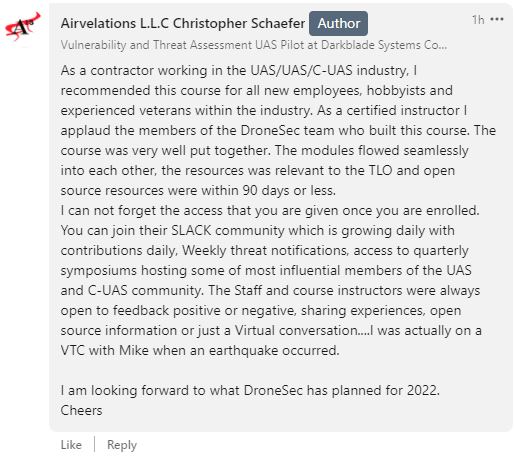This screenshot has width=514, height=461.
Task: Select the Vulnerability and Threat Assessment headline
Action: [x=254, y=45]
